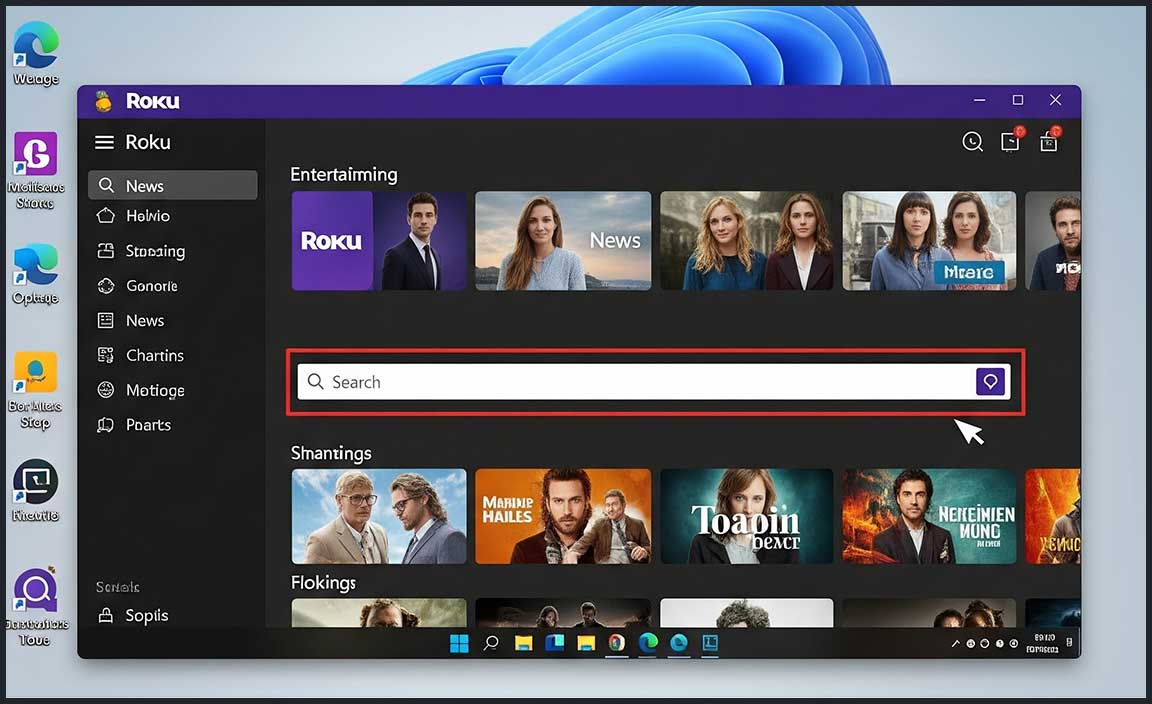Open the shopping bag icon in top bar
This screenshot has width=1152, height=704.
coord(1050,140)
